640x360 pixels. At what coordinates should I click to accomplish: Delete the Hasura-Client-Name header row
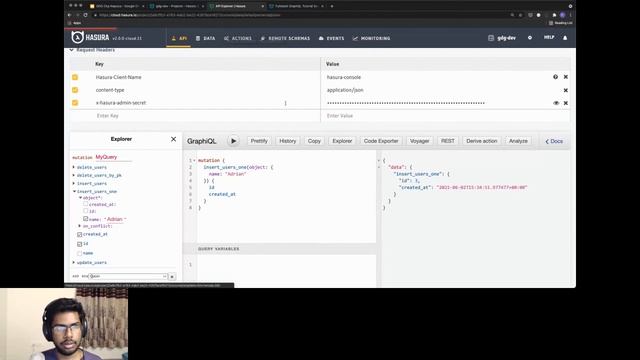tap(566, 77)
